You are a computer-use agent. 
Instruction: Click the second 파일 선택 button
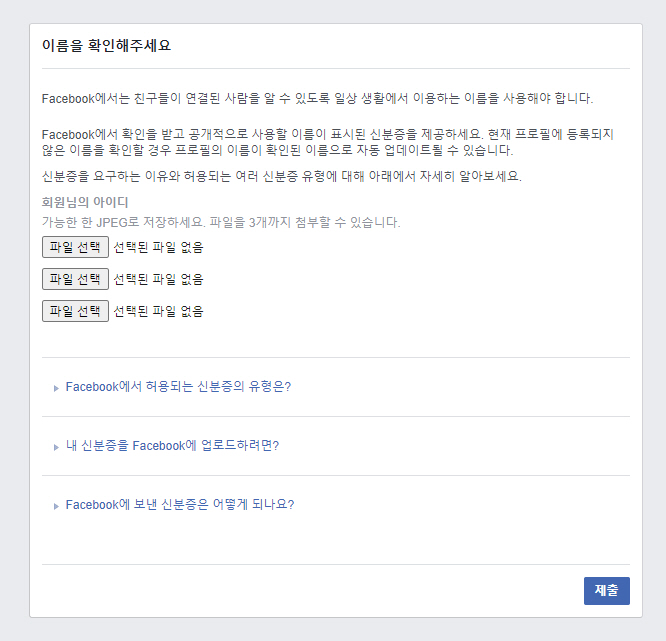(75, 279)
